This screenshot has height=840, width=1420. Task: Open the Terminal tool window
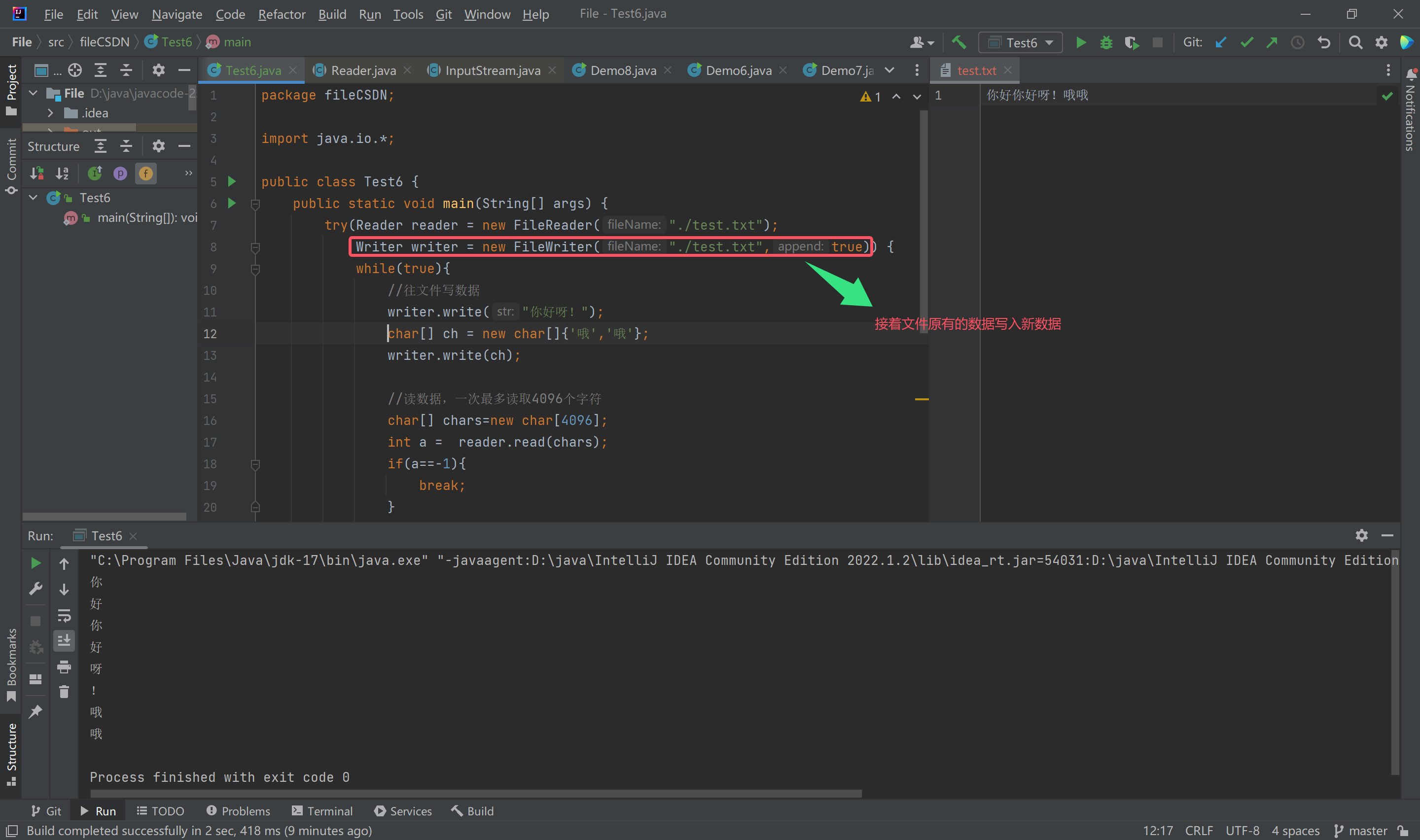point(322,810)
